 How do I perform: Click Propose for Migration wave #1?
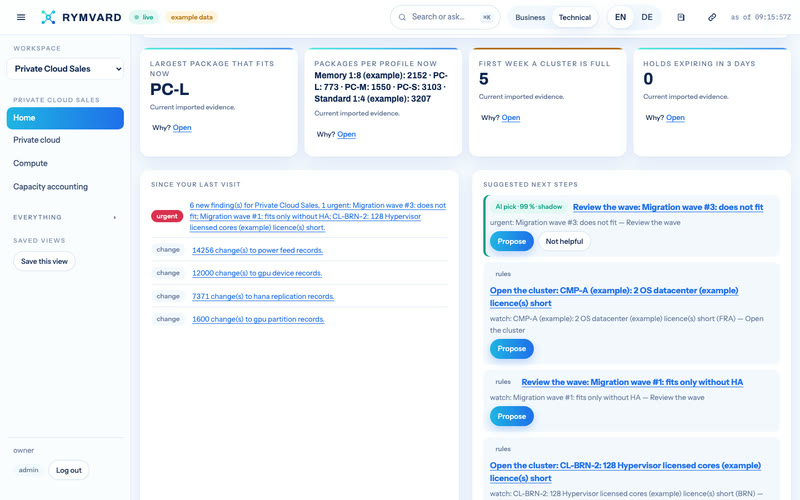pyautogui.click(x=512, y=416)
